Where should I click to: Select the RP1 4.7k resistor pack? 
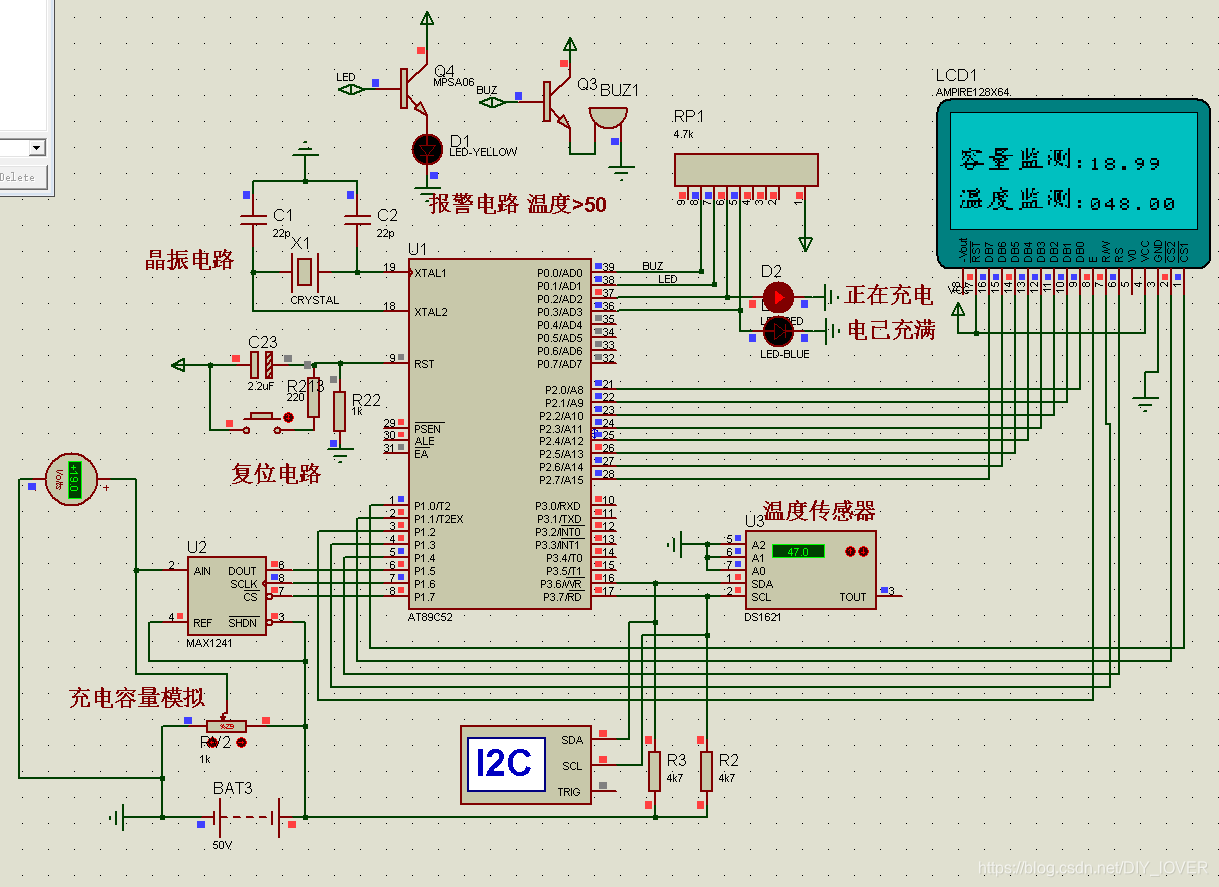pos(746,169)
